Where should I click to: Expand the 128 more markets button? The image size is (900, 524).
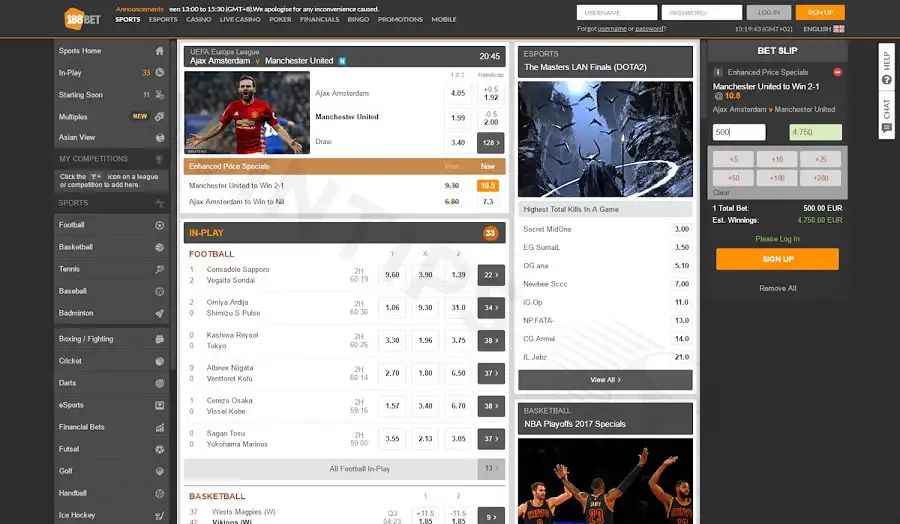pos(490,142)
